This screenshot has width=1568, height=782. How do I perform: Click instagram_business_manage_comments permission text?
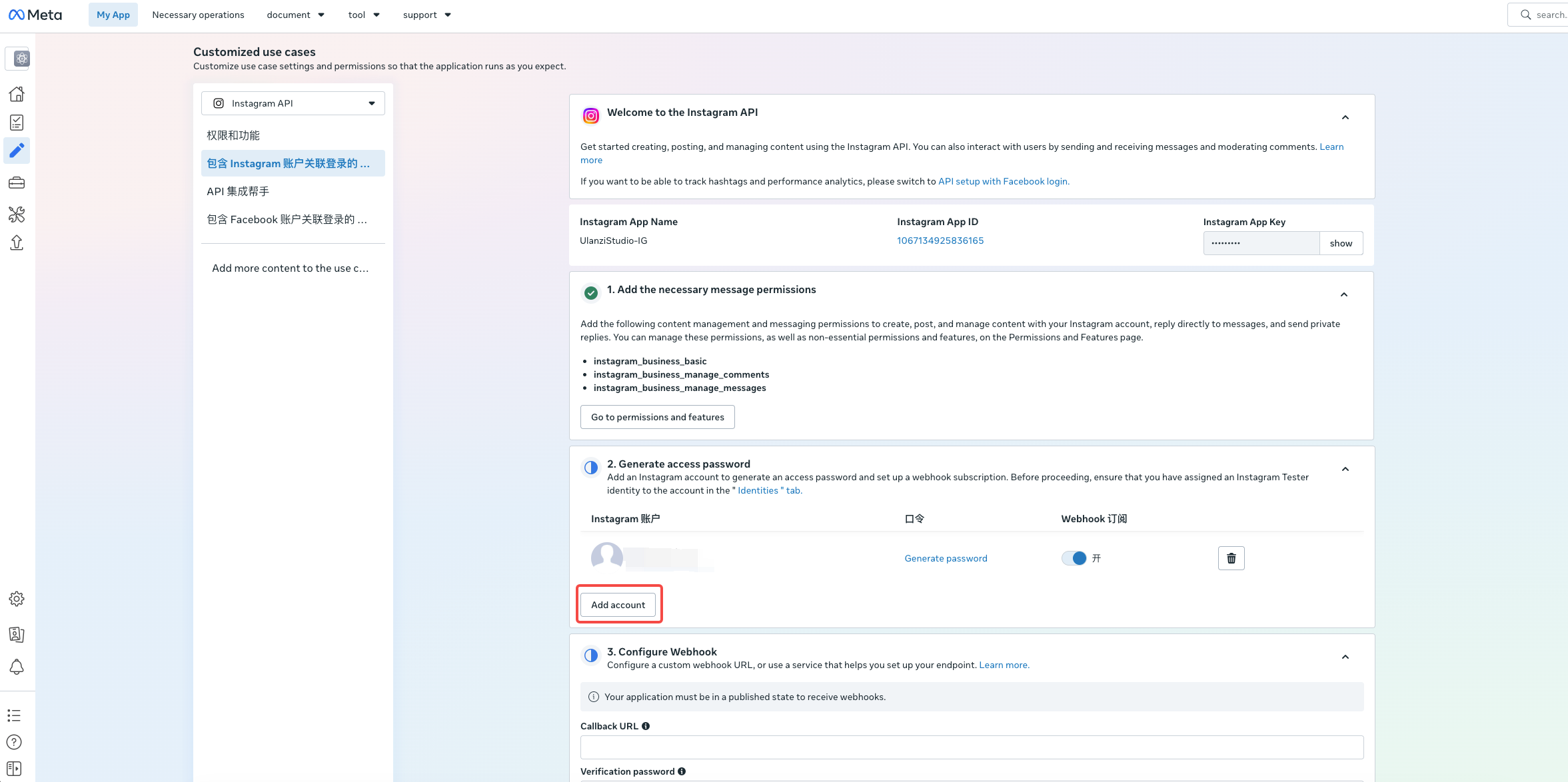[x=681, y=374]
